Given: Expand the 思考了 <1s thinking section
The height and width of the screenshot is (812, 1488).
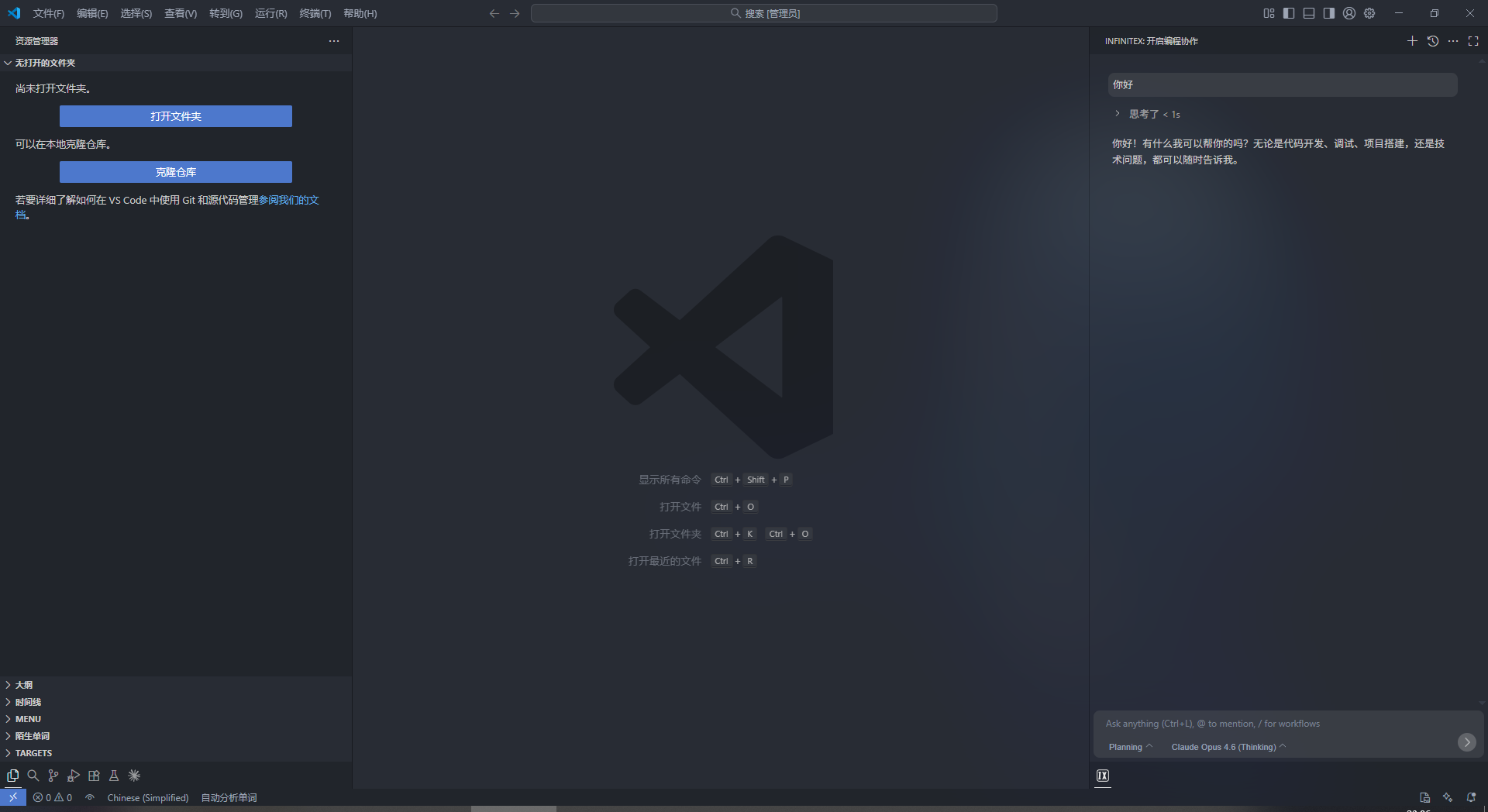Looking at the screenshot, I should pyautogui.click(x=1147, y=114).
